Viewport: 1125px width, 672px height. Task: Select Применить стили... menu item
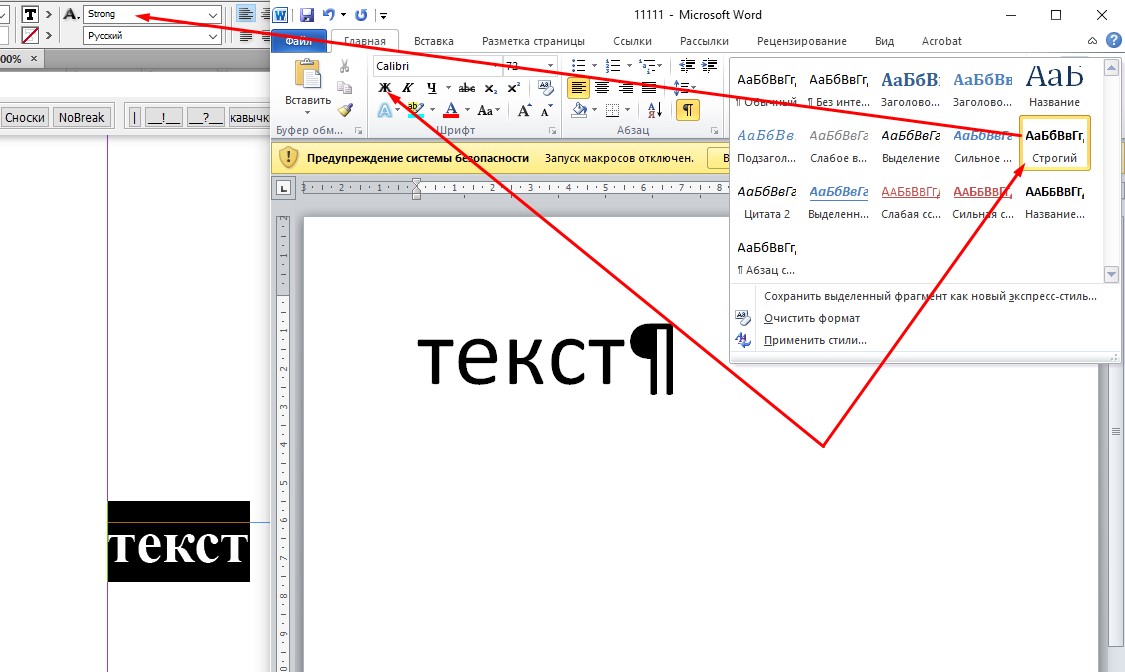pos(815,340)
